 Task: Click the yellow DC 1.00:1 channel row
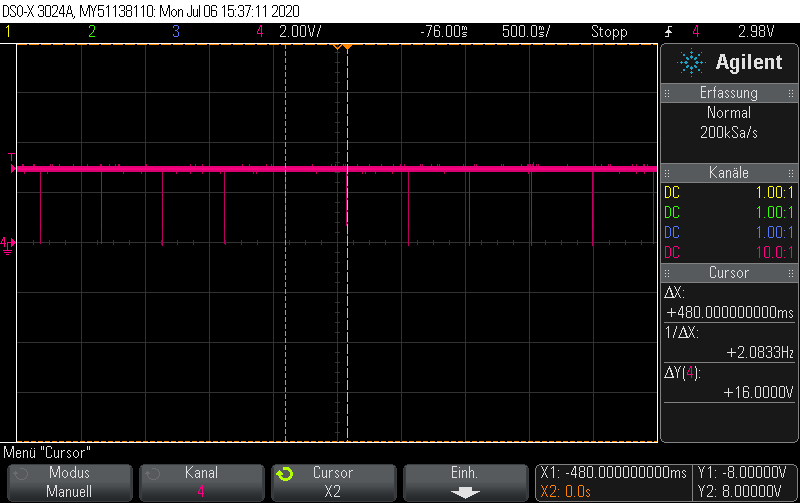(729, 192)
